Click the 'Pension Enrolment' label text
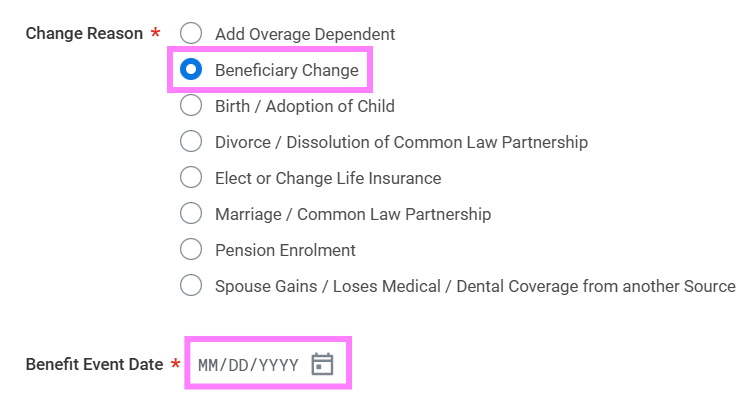This screenshot has height=406, width=754. [x=285, y=250]
